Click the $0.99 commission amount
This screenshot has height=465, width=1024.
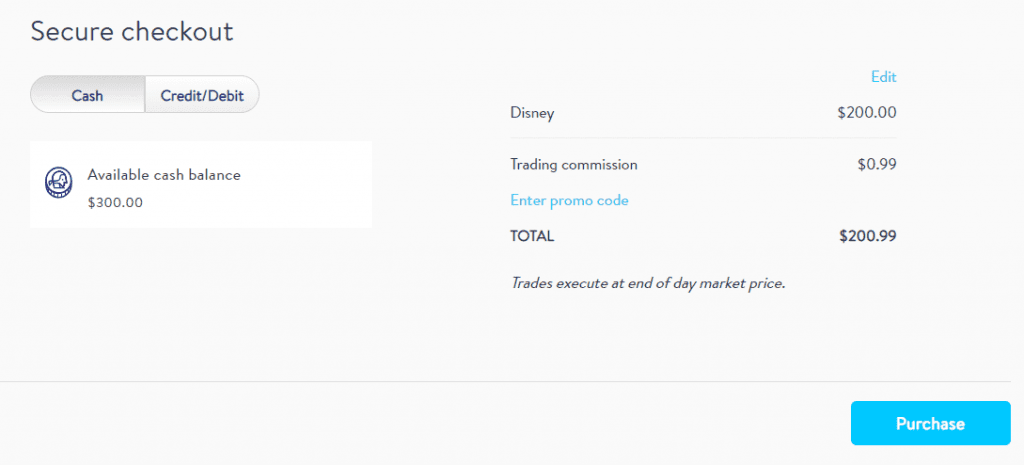[877, 165]
